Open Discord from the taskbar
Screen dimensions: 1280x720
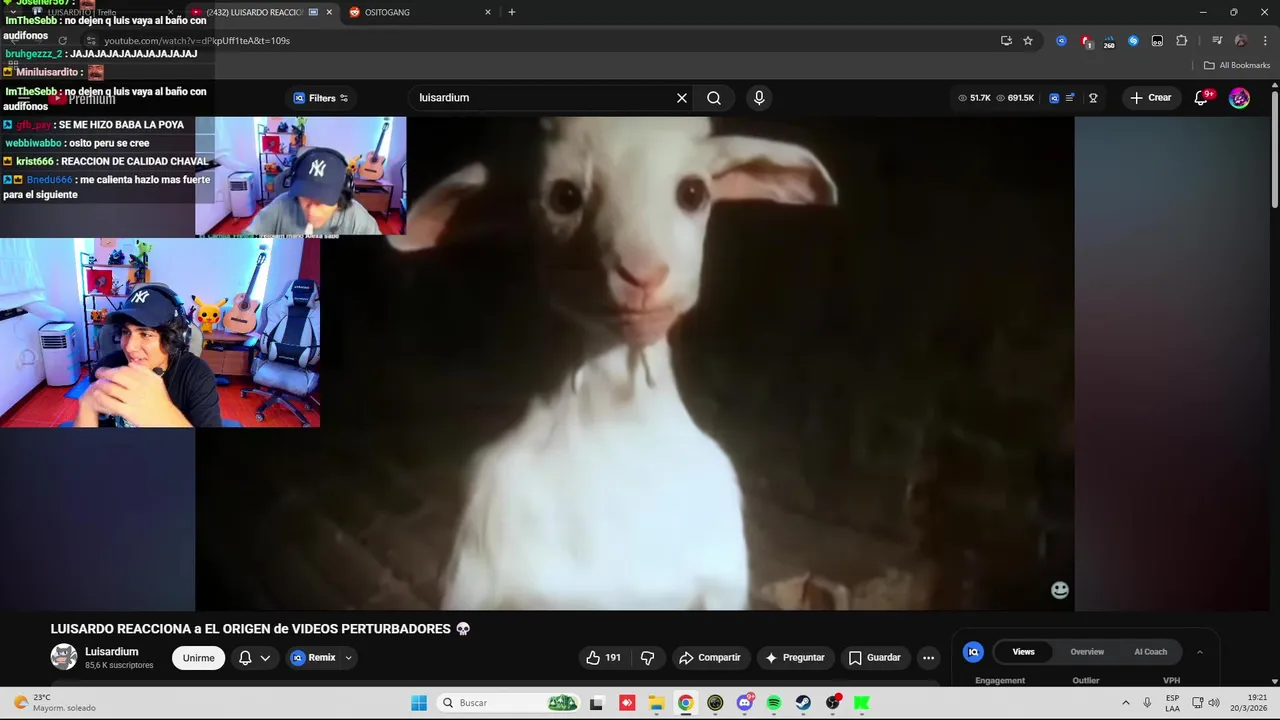(745, 703)
